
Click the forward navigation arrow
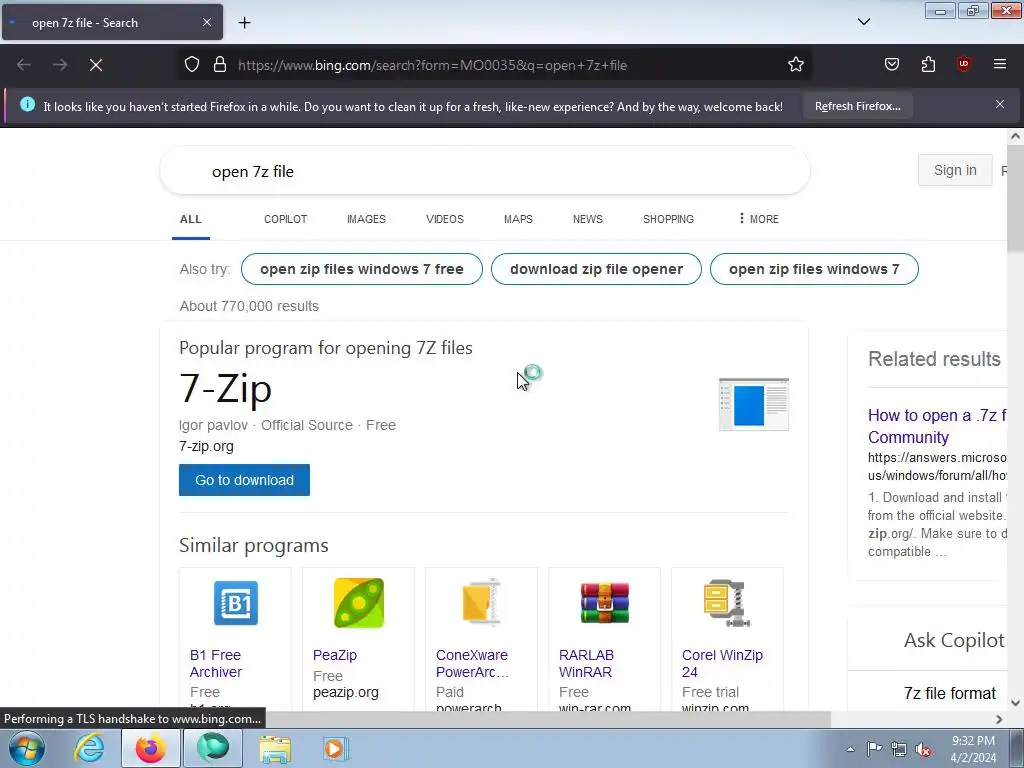(60, 65)
